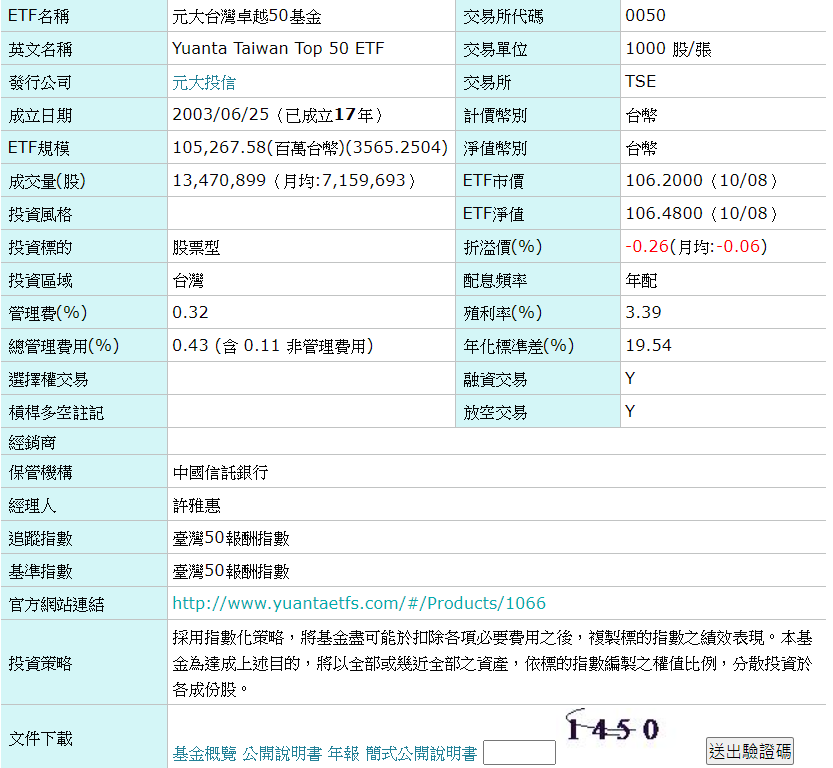The width and height of the screenshot is (833, 768).
Task: Click the 投資風格 row label
Action: tap(40, 215)
